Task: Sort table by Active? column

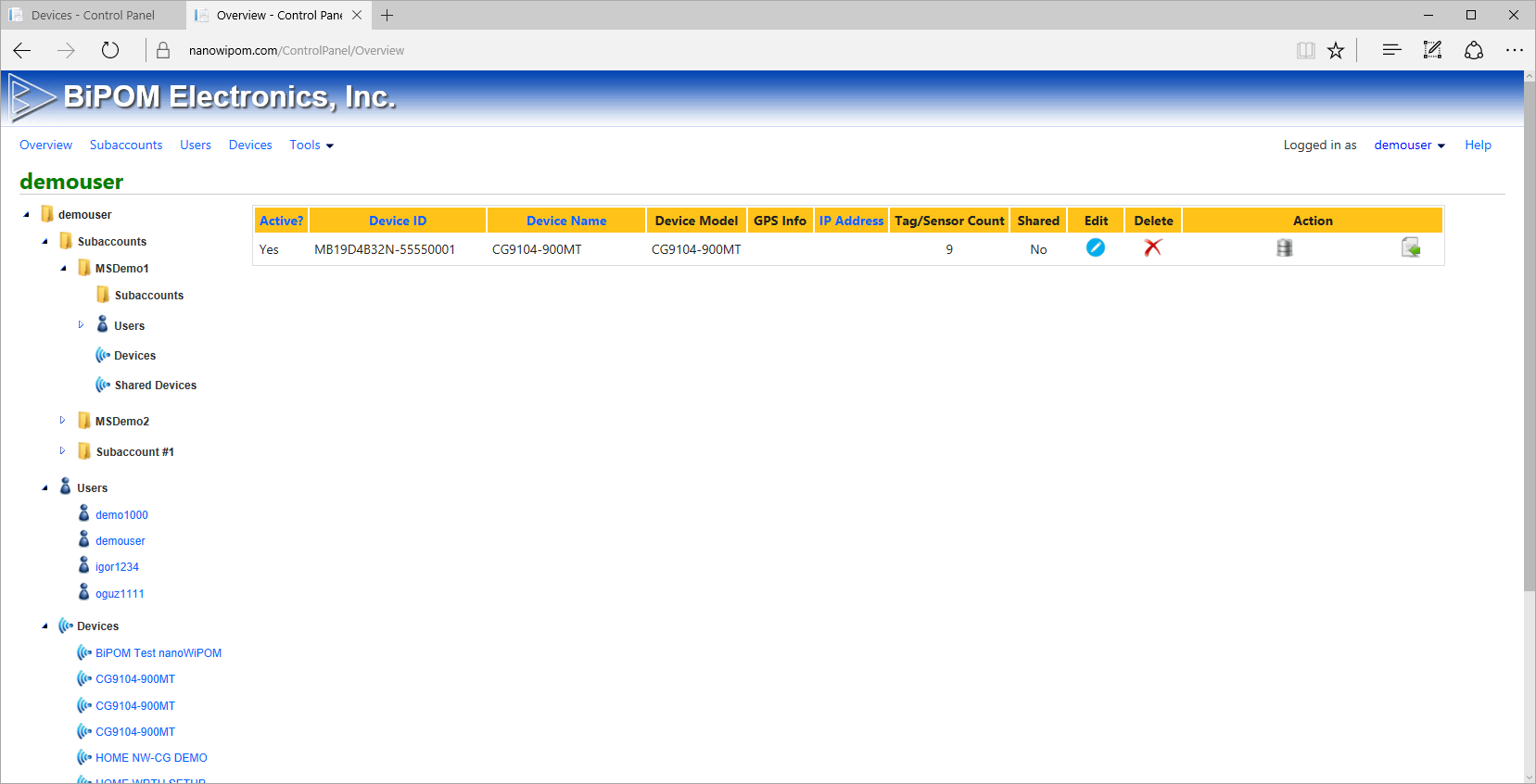Action: [281, 221]
